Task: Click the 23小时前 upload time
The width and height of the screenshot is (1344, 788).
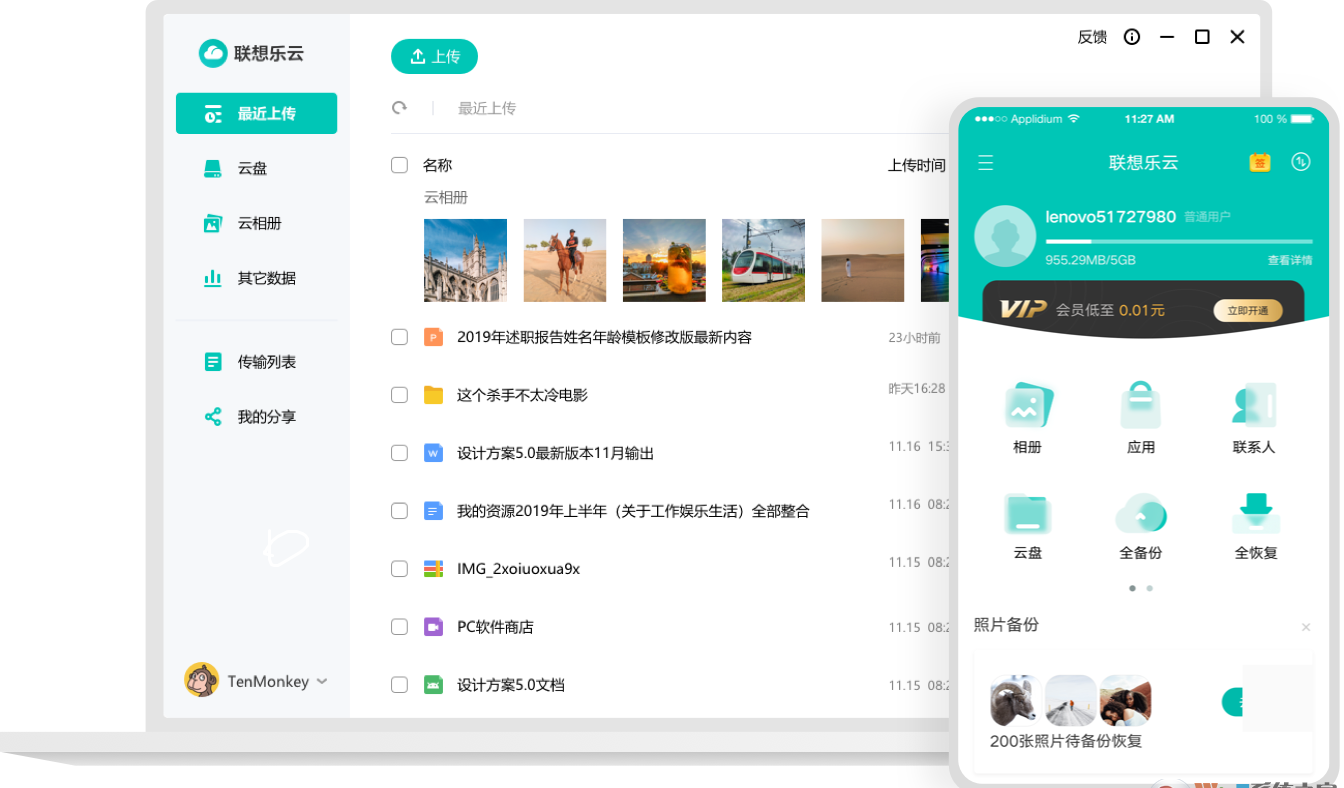Action: [x=914, y=337]
